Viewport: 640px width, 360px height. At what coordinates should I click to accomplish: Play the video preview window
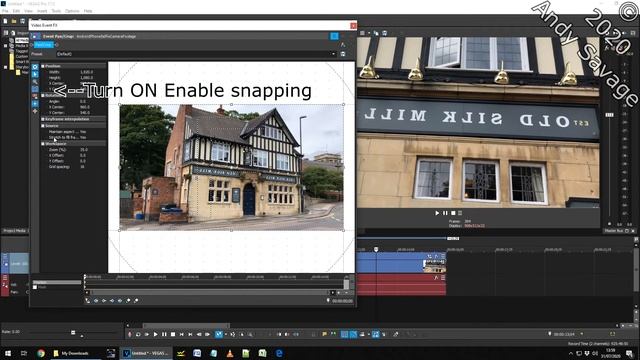coord(437,213)
